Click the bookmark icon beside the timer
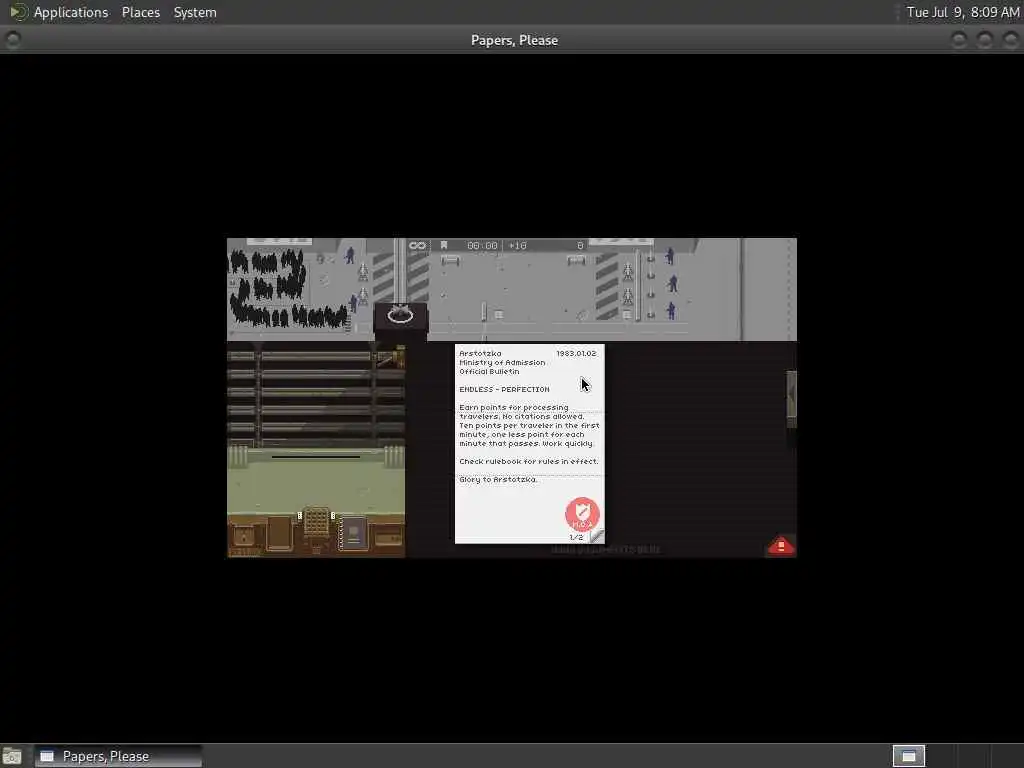1024x768 pixels. coord(444,246)
